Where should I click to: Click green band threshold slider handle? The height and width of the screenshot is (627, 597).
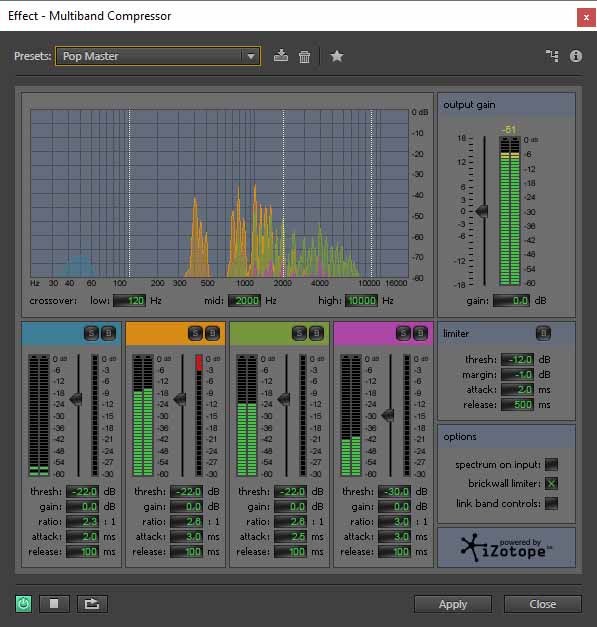[284, 399]
